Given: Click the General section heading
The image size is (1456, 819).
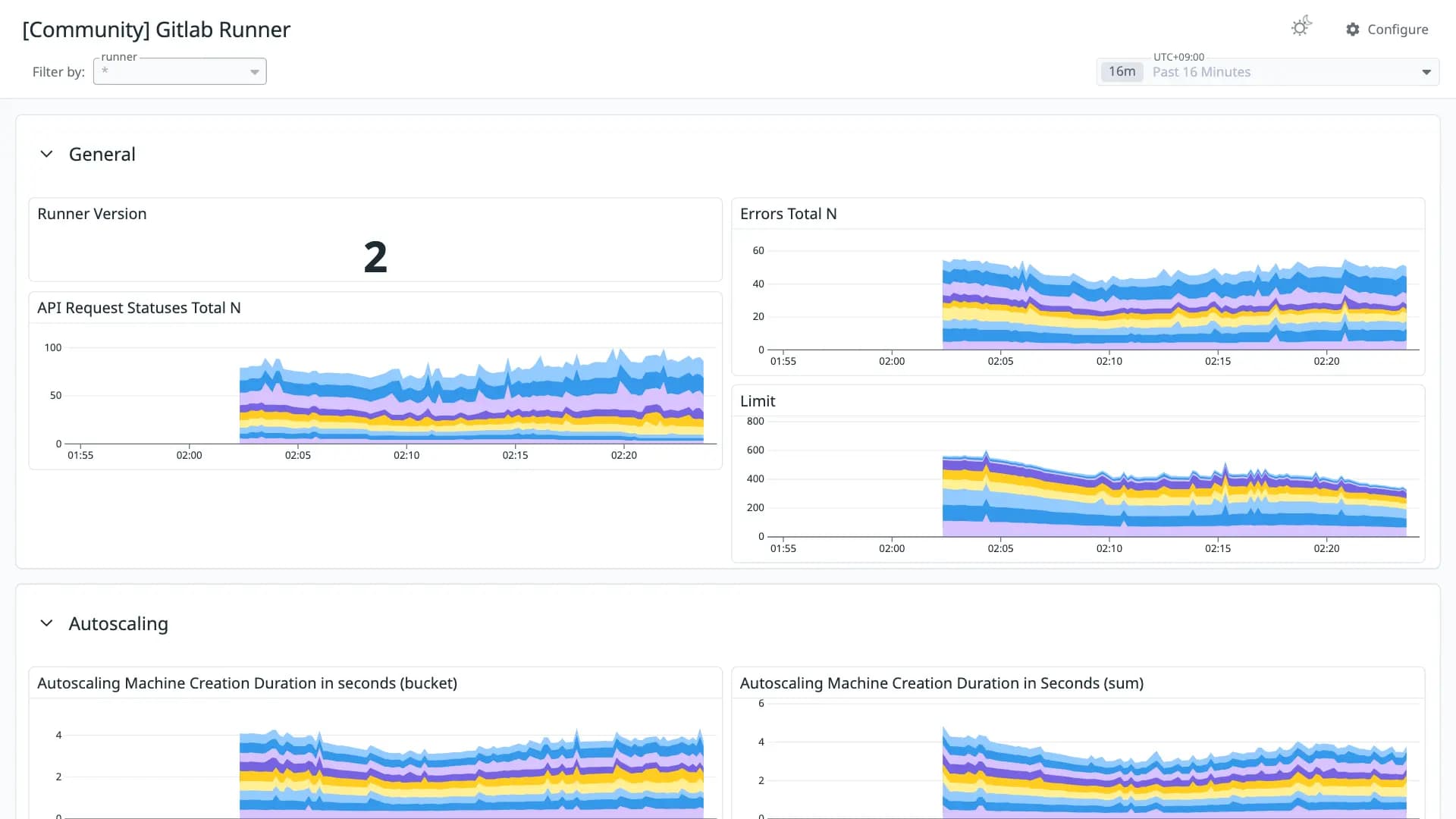Looking at the screenshot, I should [x=102, y=154].
